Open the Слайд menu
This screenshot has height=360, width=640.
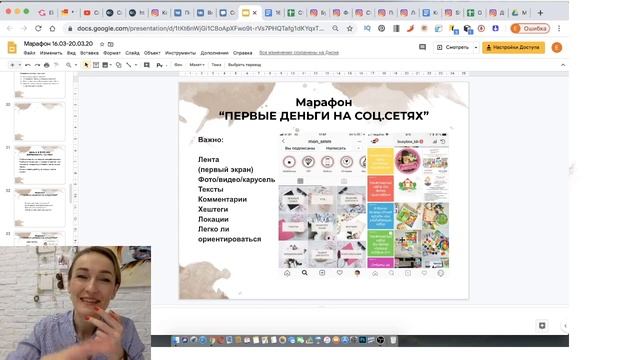132,53
